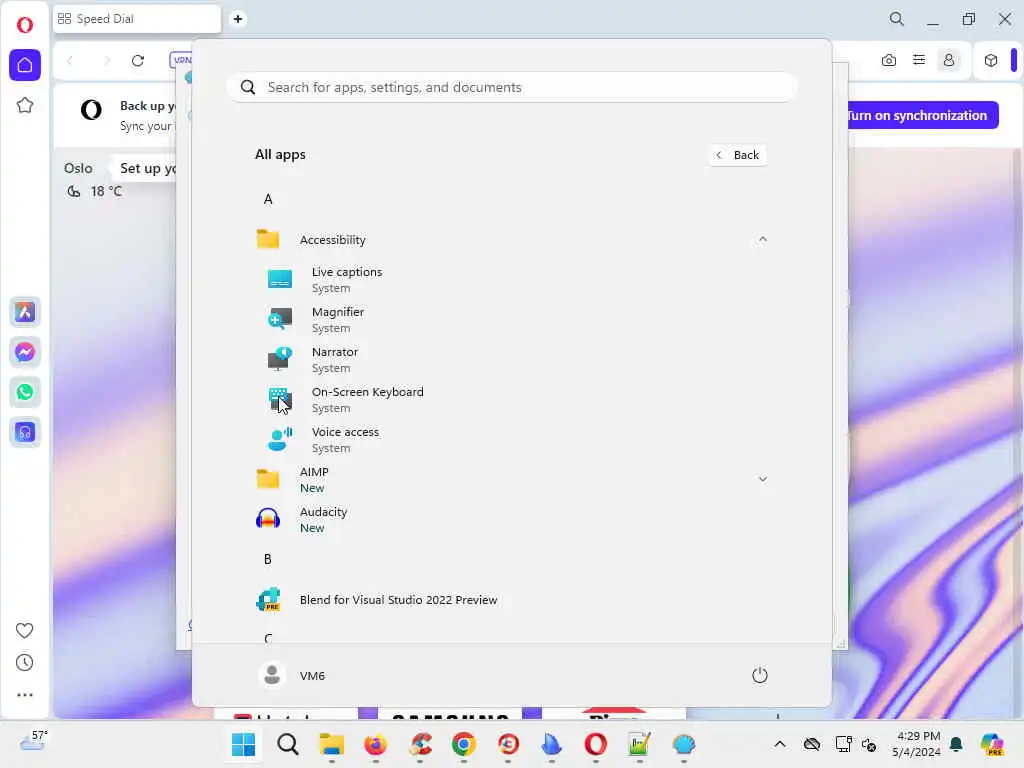Open notifications bell in tray

(x=957, y=744)
